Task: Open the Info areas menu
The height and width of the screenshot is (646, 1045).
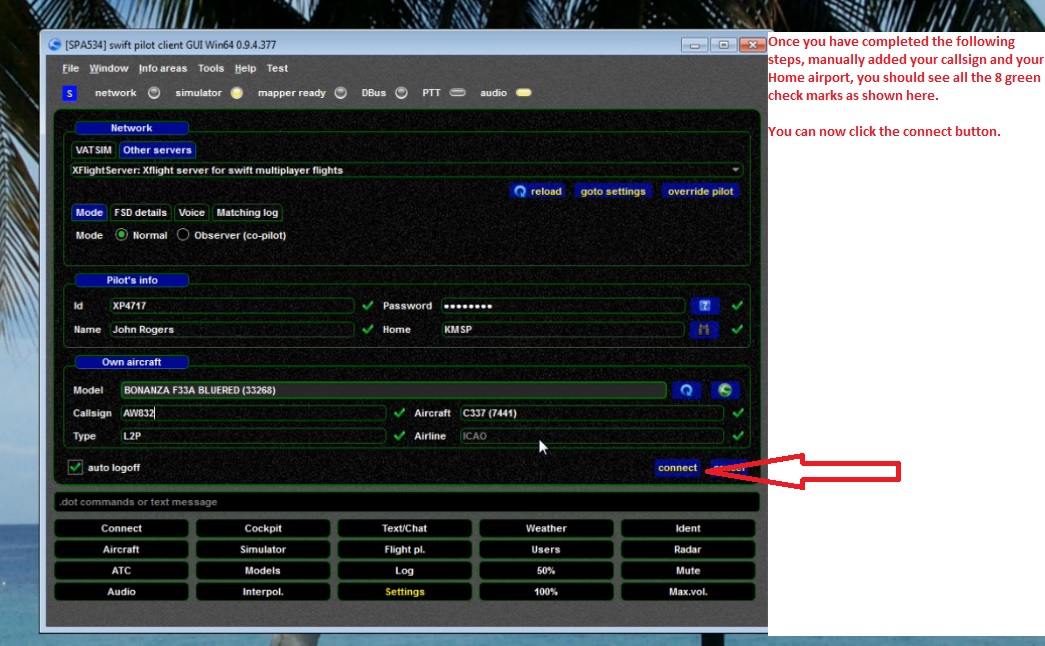Action: 163,69
